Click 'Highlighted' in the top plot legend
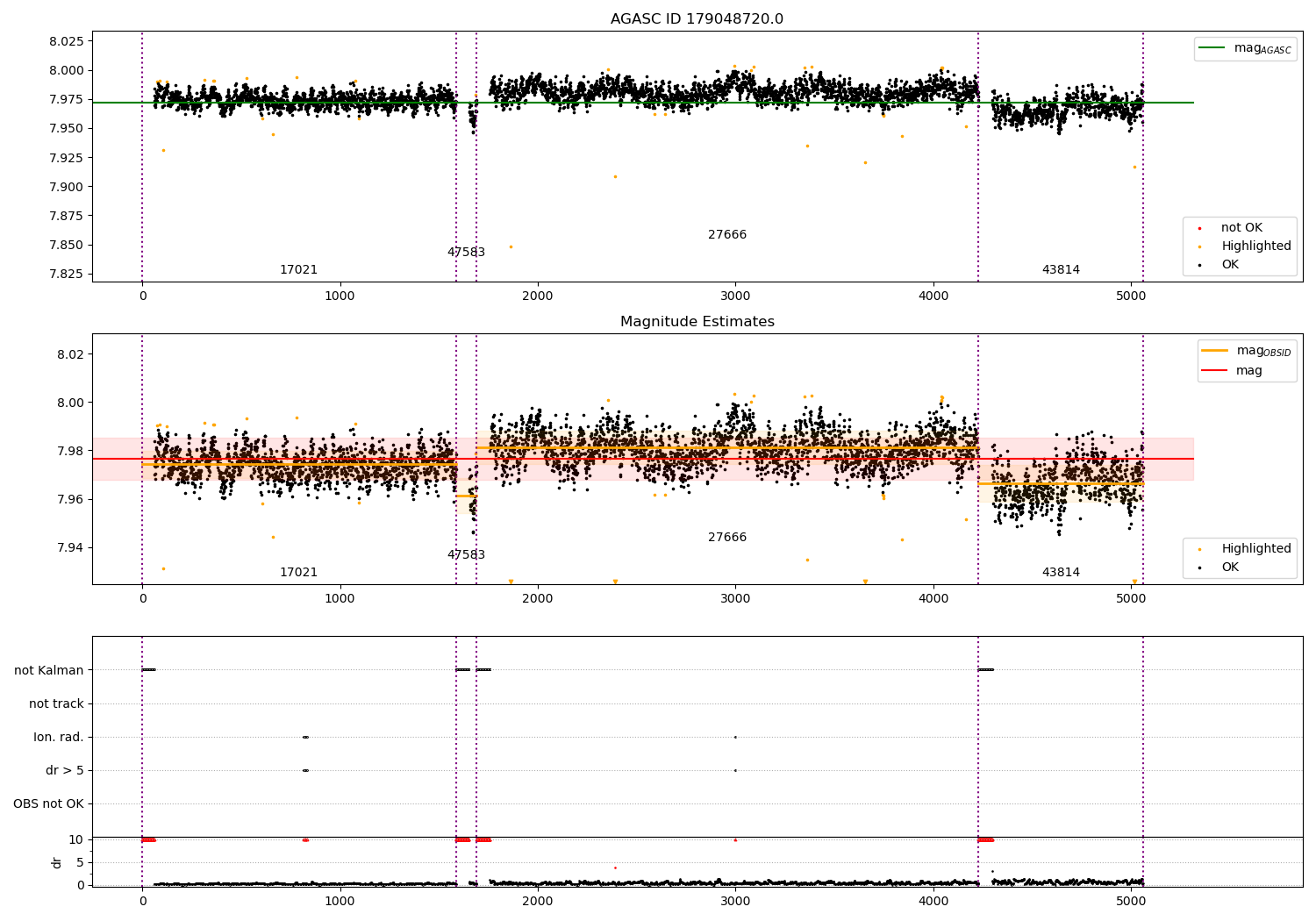Screen dimensions: 1316x921 1256,246
